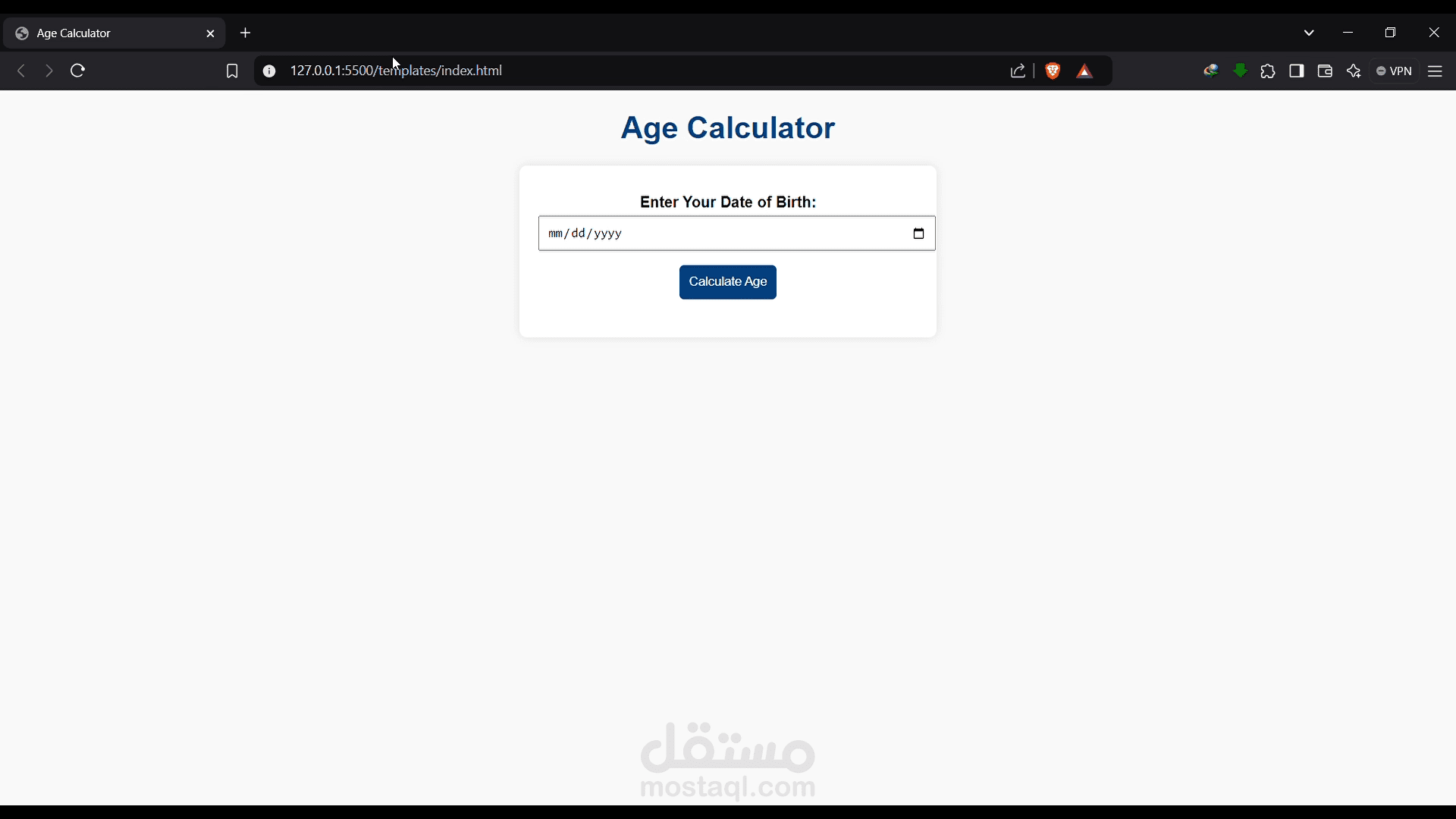Close the Age Calculator tab
The width and height of the screenshot is (1456, 819).
pyautogui.click(x=211, y=33)
